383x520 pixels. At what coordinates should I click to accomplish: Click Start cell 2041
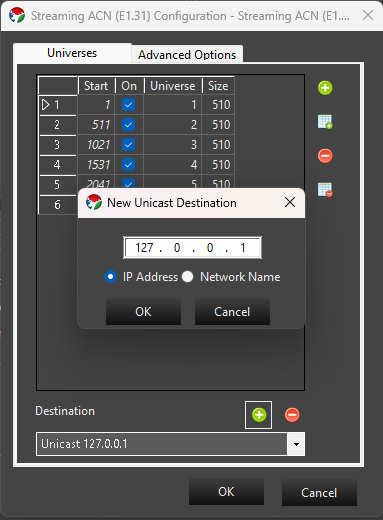click(96, 182)
